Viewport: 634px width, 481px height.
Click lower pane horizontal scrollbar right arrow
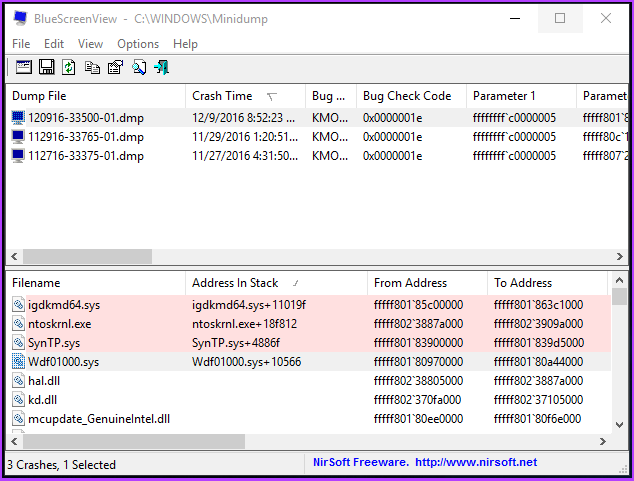pos(603,441)
